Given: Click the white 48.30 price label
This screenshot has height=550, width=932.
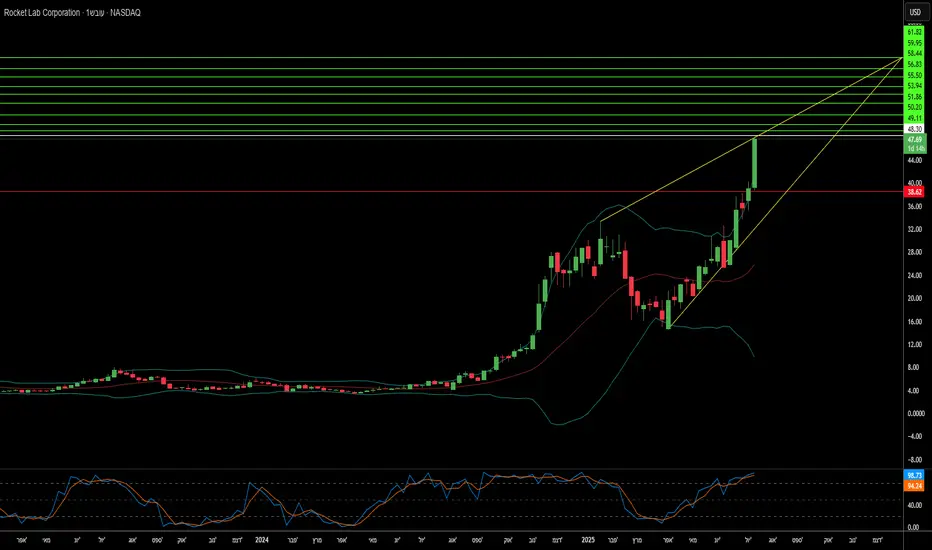Looking at the screenshot, I should point(915,129).
